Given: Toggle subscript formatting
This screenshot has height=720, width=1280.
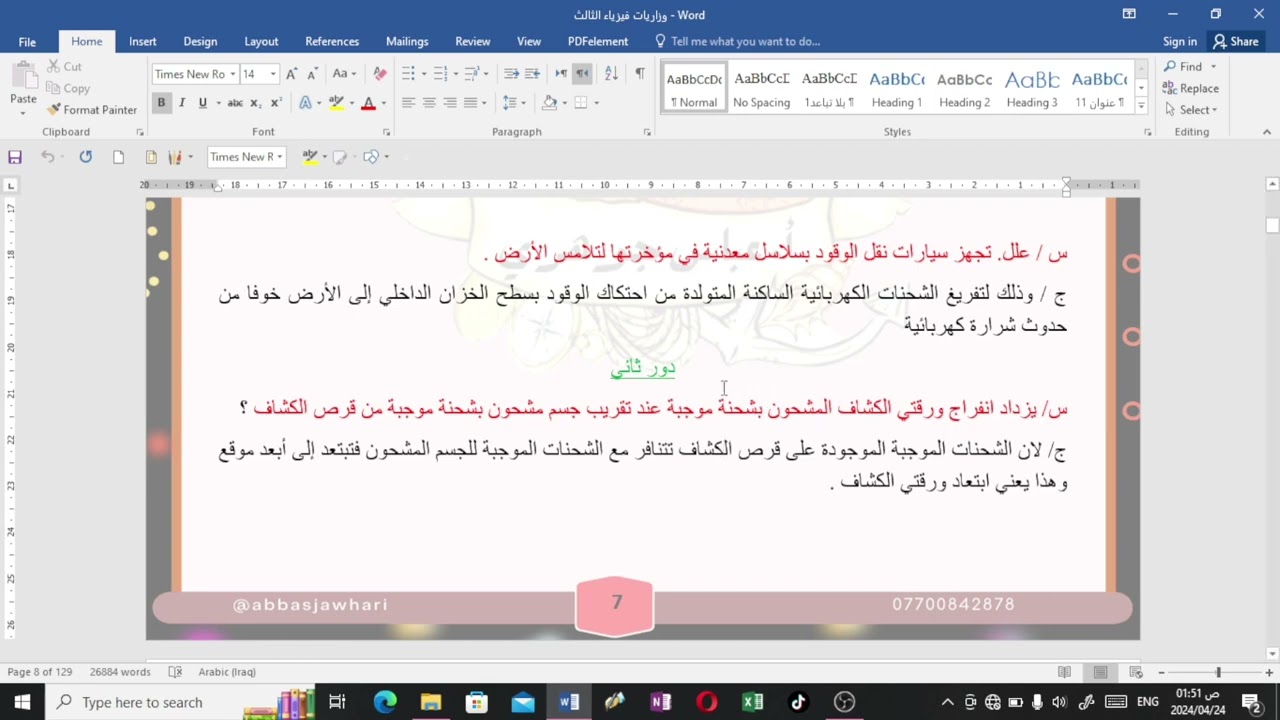Looking at the screenshot, I should tap(256, 103).
